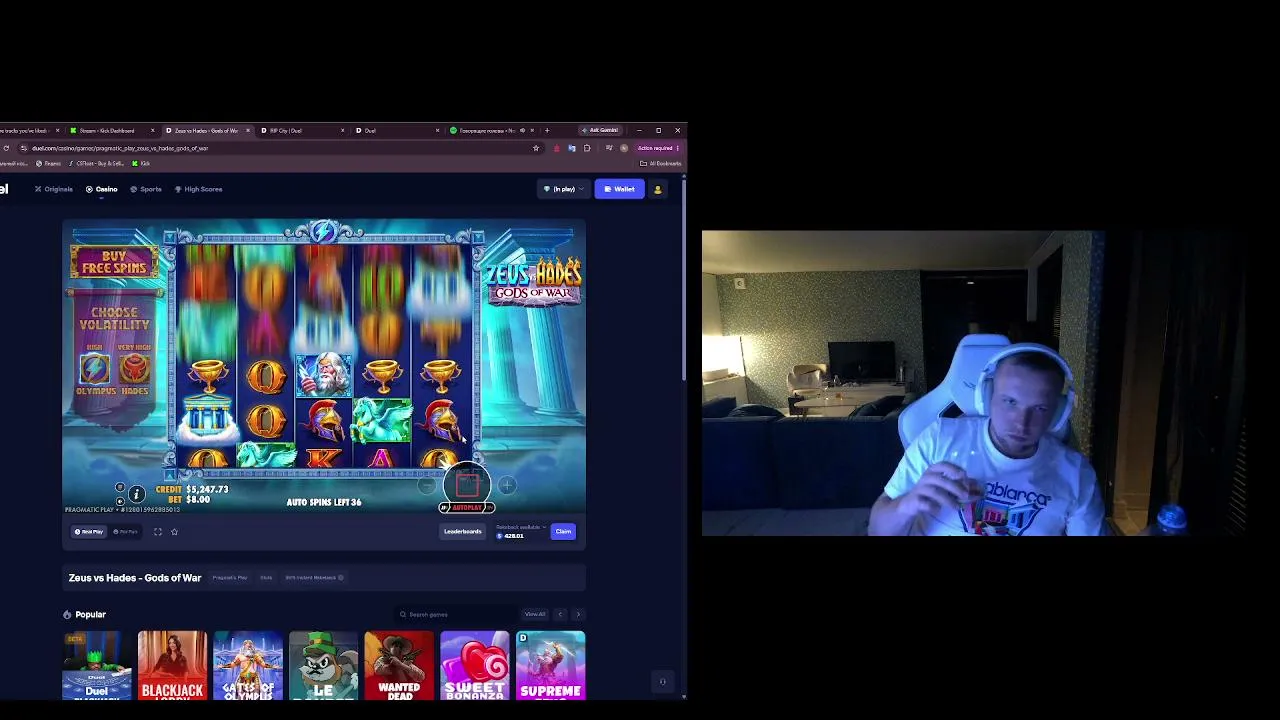Click the Slots category tag
1280x720 pixels.
(x=266, y=578)
